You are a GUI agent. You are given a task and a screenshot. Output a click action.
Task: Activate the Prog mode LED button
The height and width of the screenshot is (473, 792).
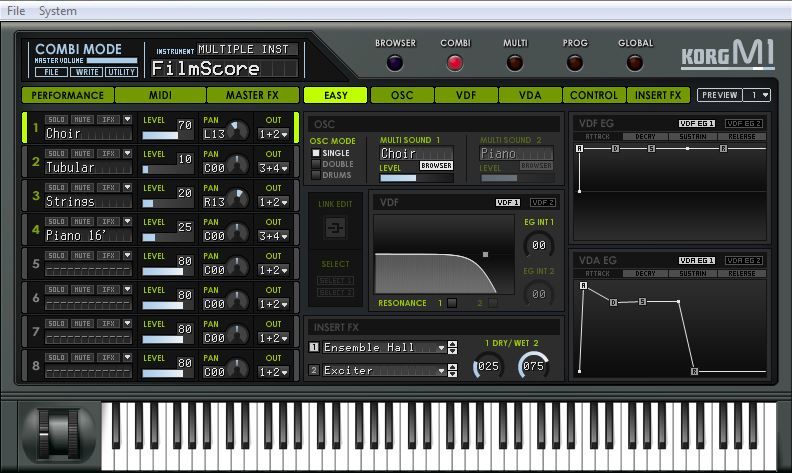pyautogui.click(x=575, y=63)
